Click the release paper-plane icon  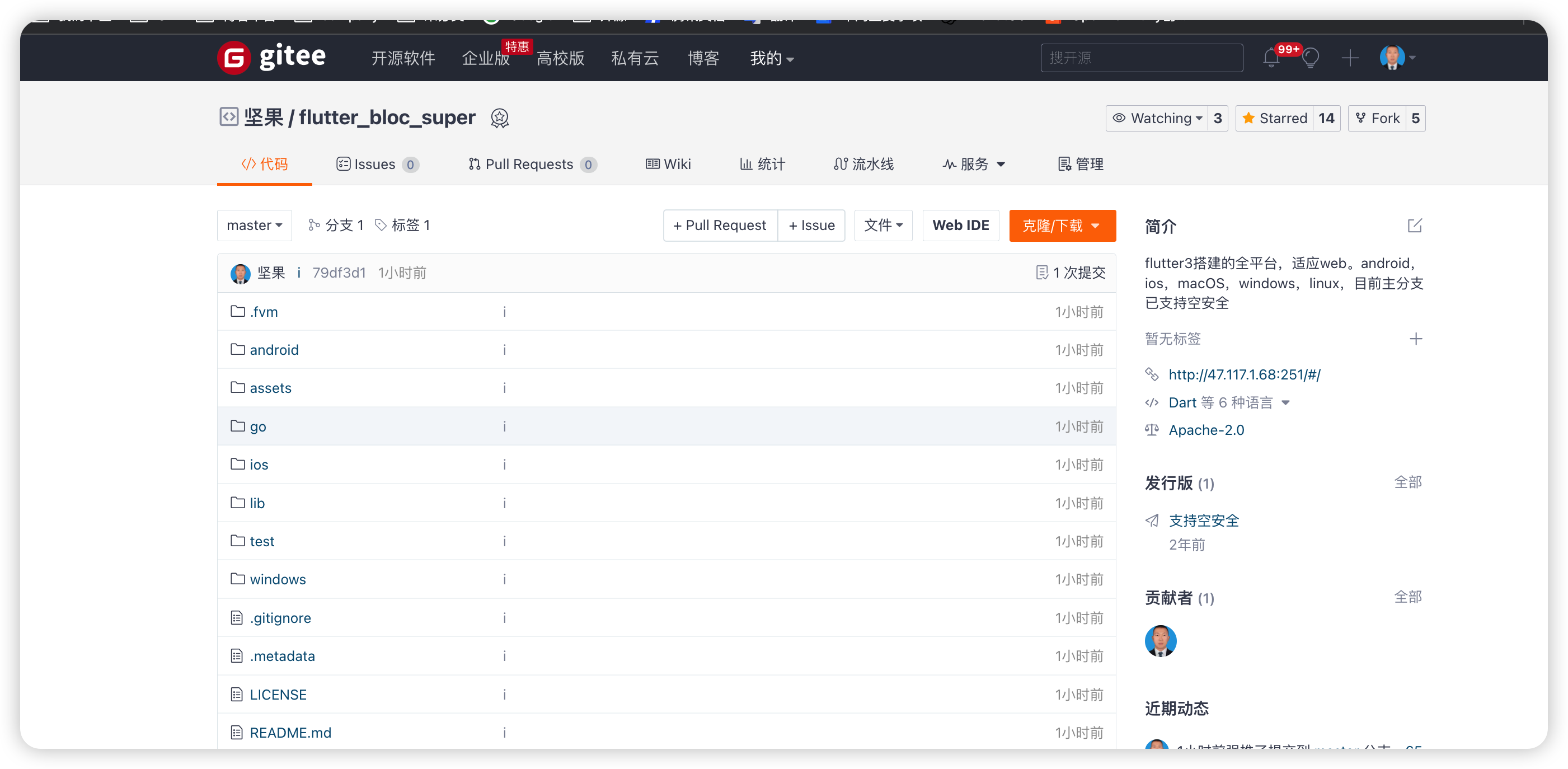click(x=1152, y=521)
